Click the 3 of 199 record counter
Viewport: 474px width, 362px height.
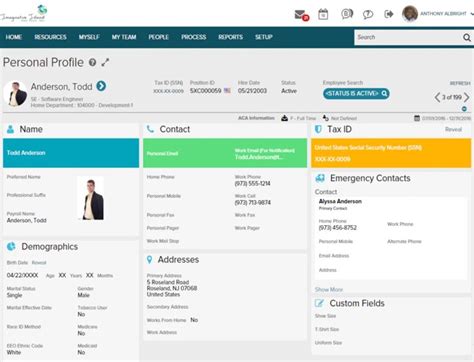[452, 97]
